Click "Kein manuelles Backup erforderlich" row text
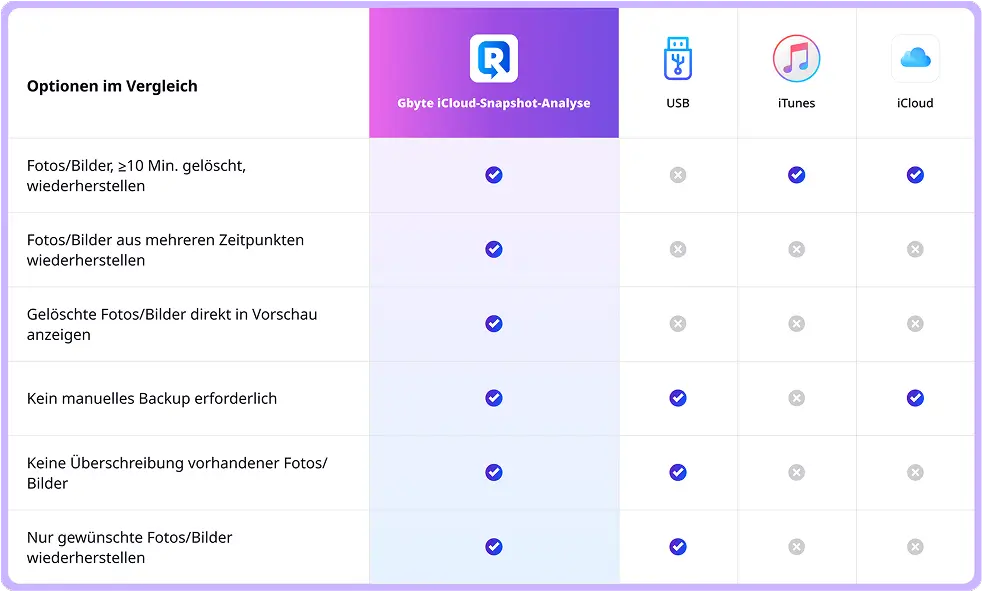 coord(152,398)
